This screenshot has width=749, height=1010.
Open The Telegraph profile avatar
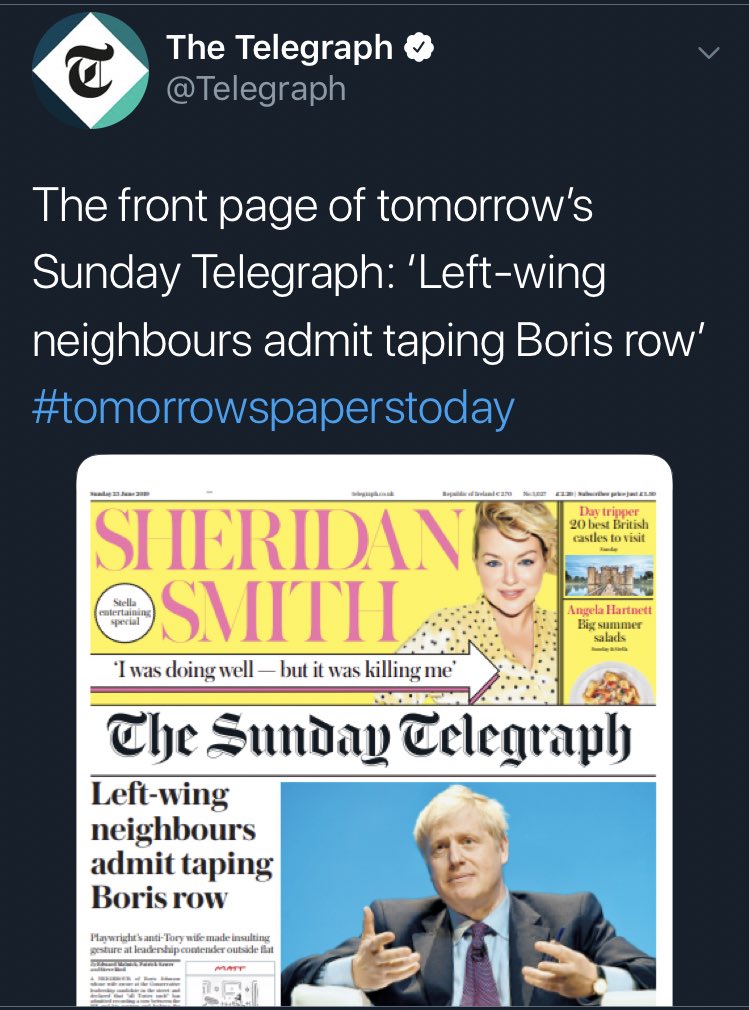pos(90,70)
